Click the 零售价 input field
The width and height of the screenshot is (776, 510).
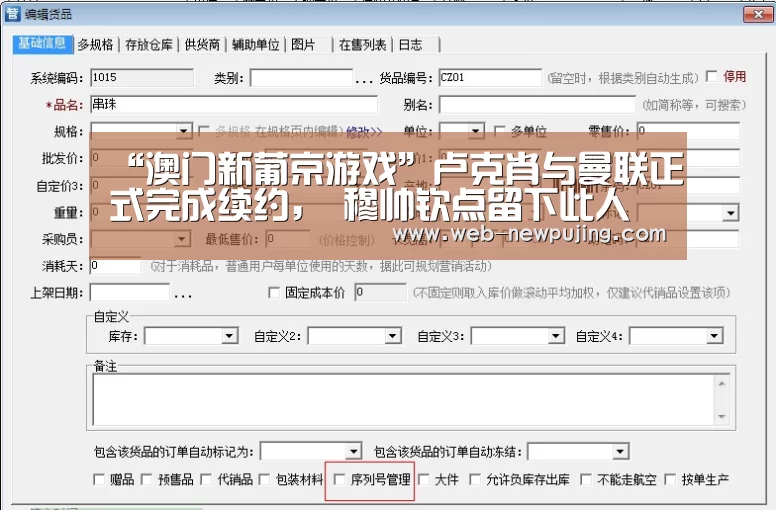click(x=688, y=131)
